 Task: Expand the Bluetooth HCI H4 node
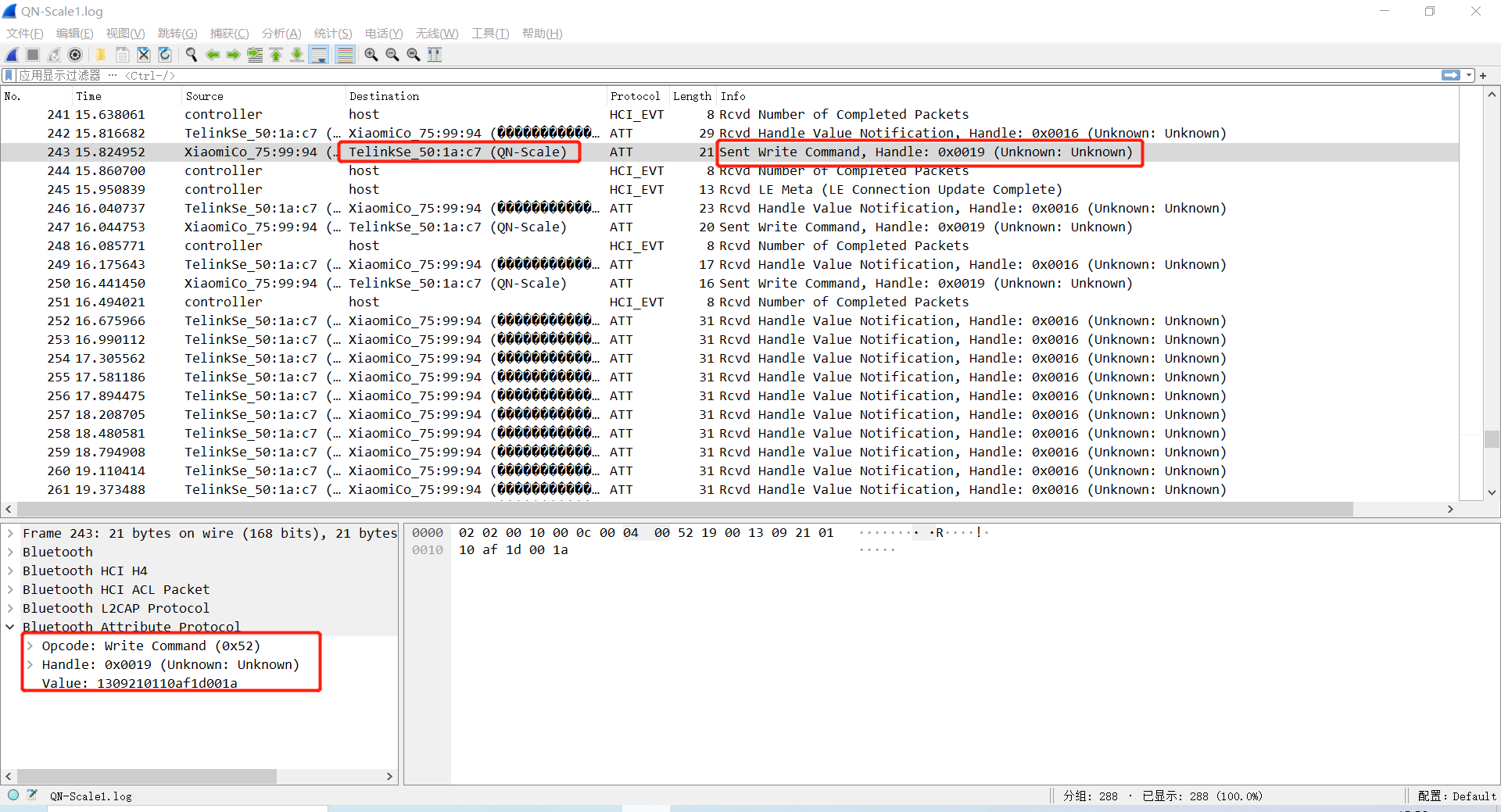point(10,571)
